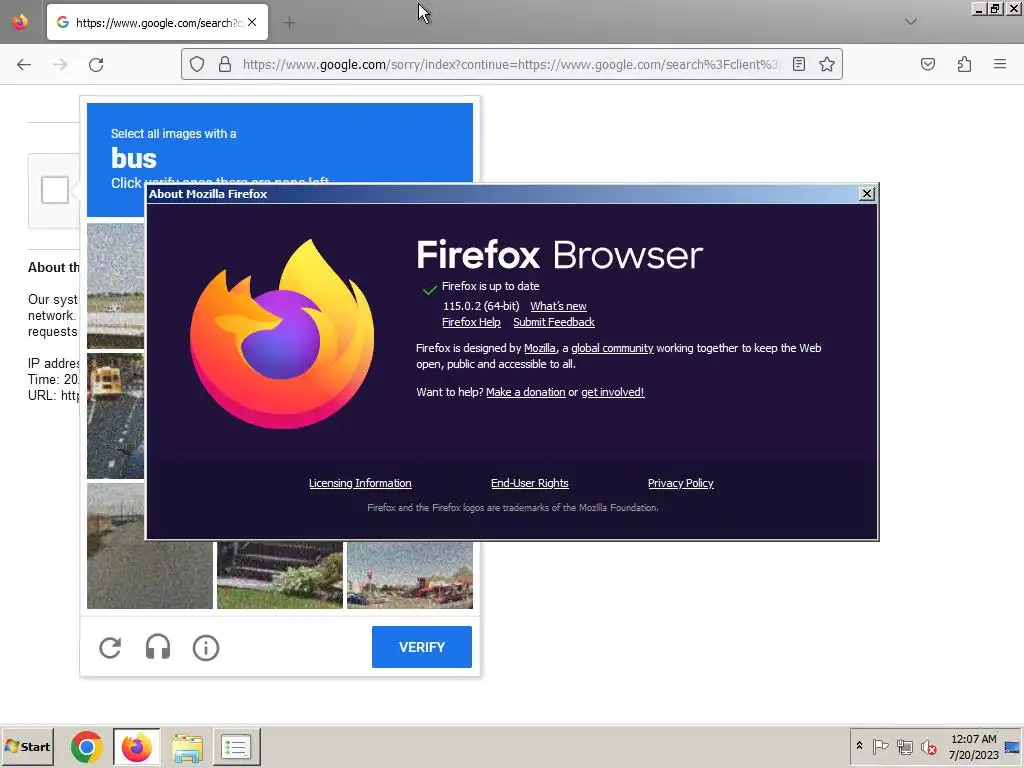Open the Submit Feedback link
Screen dimensions: 1024x768
click(x=554, y=322)
